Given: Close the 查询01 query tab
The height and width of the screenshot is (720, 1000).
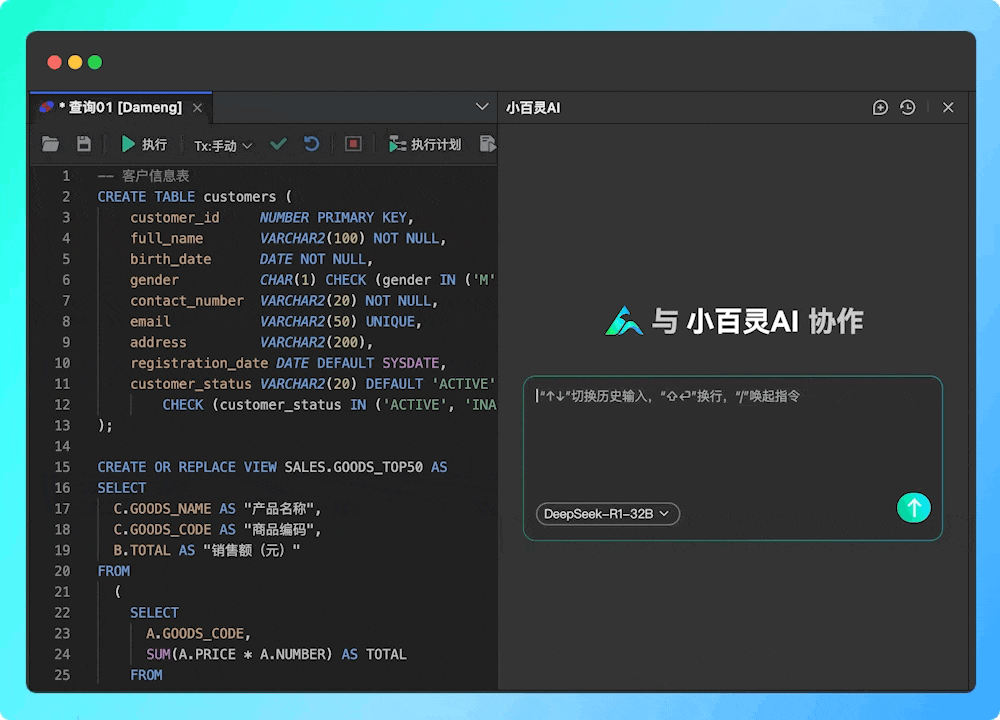Looking at the screenshot, I should click(x=197, y=106).
